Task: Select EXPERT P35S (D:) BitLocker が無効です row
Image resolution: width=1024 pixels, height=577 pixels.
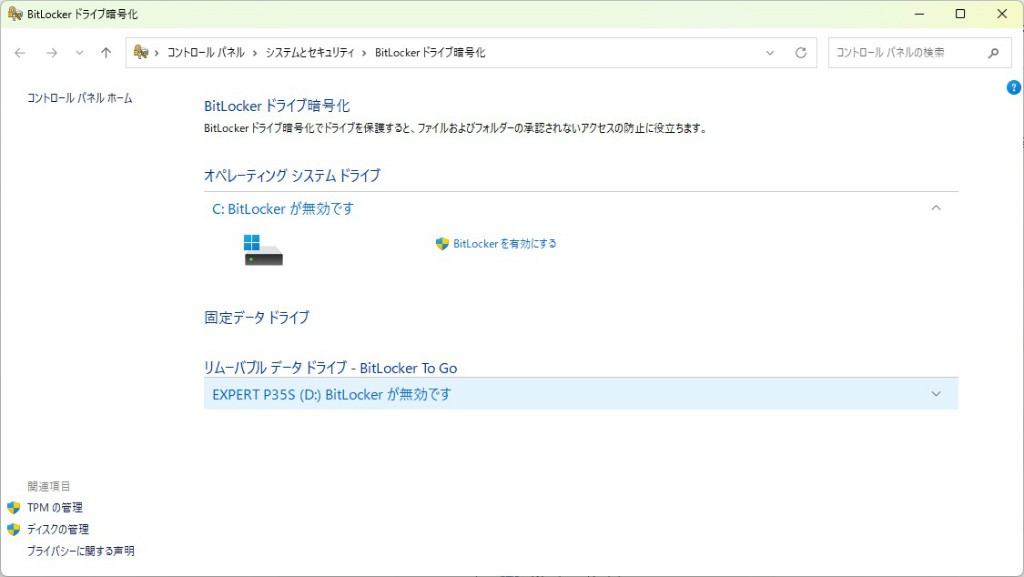Action: coord(581,394)
